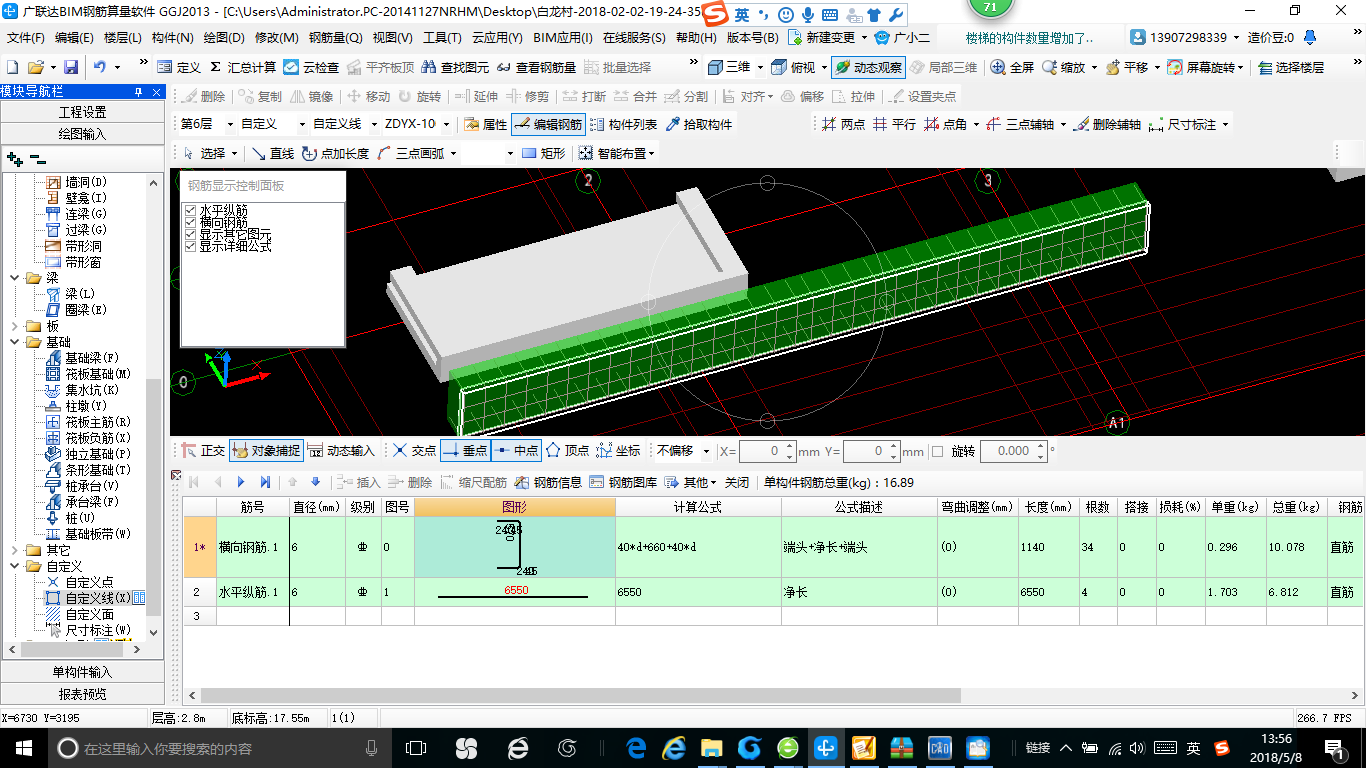Screen dimensions: 1366x768
Task: Collapse the 基础 tree node
Action: pyautogui.click(x=15, y=342)
